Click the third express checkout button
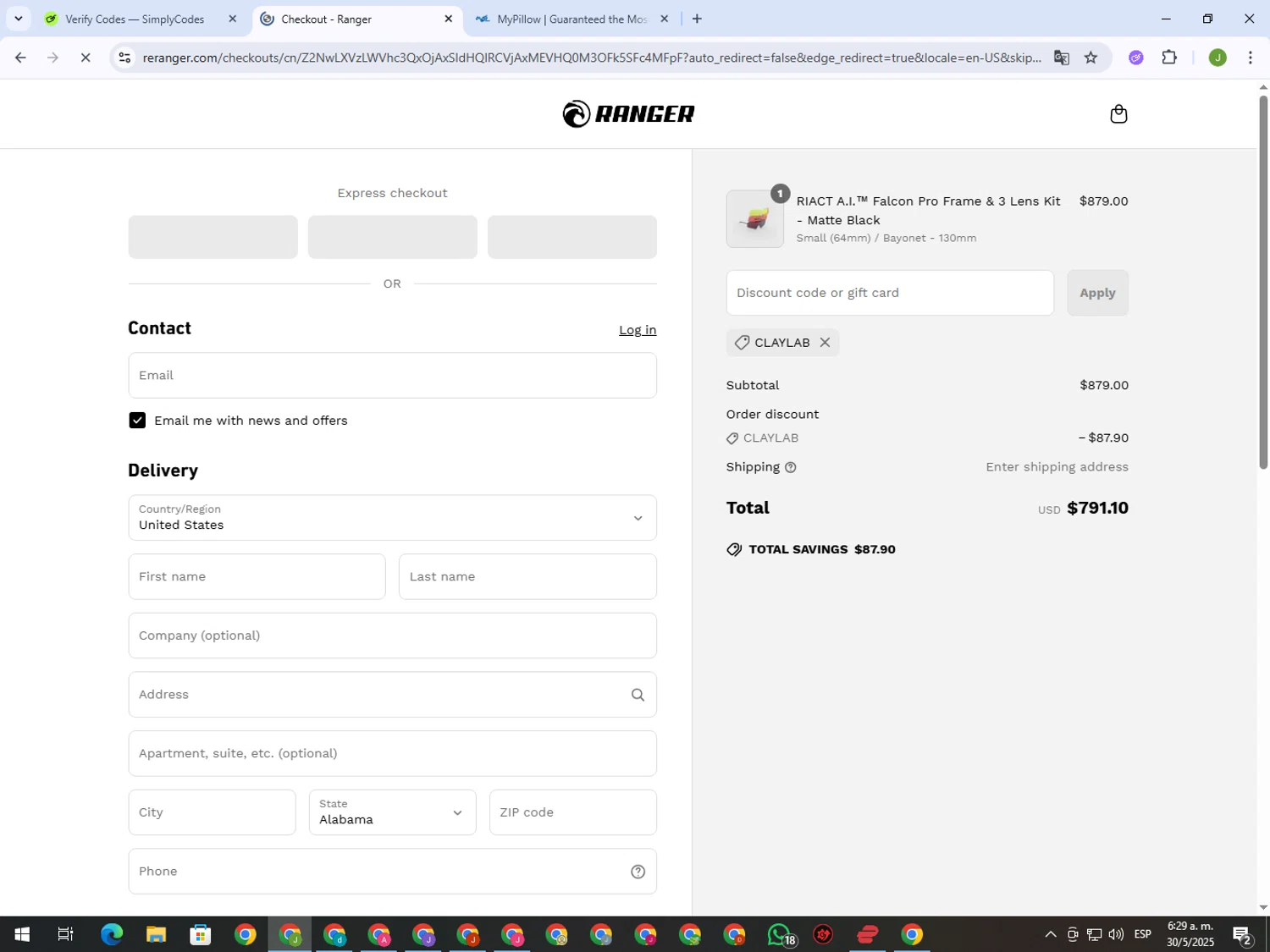 coord(571,237)
